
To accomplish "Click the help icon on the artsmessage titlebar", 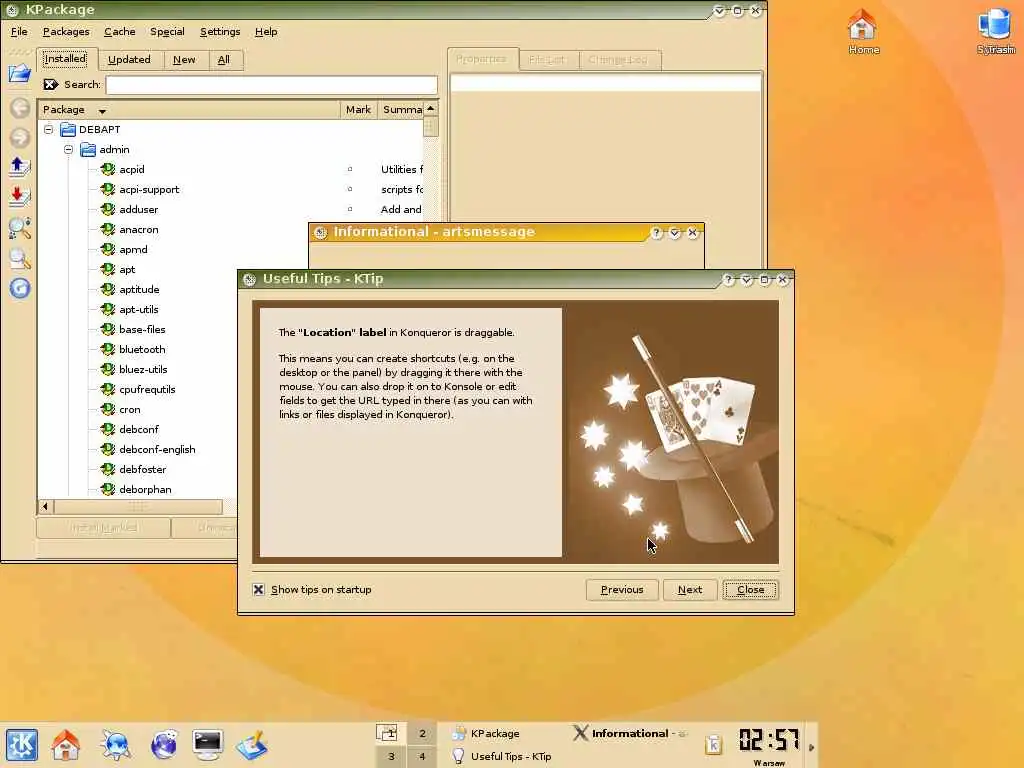I will [656, 232].
